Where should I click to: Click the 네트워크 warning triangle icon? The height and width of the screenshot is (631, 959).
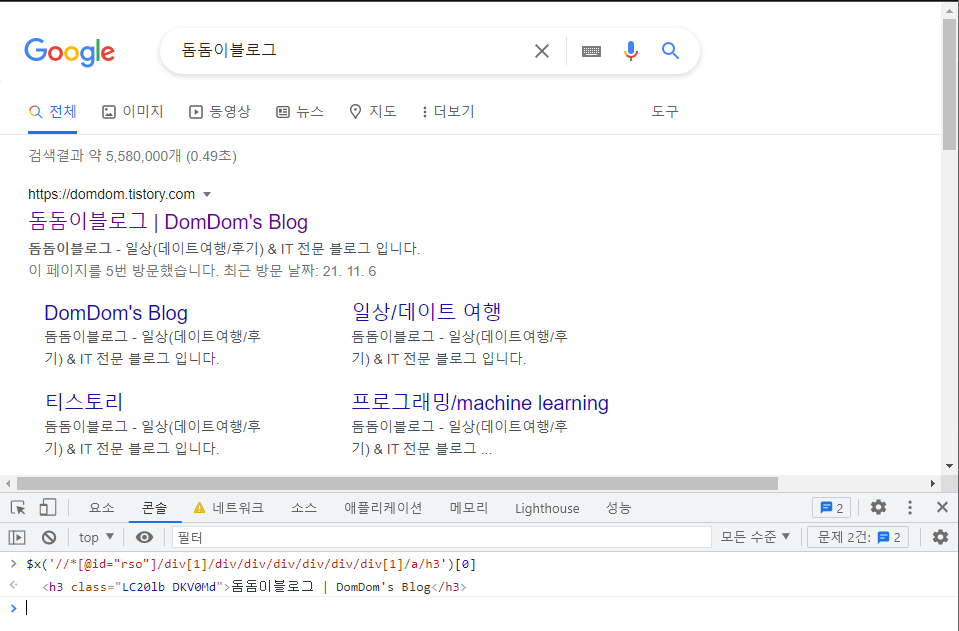pos(199,508)
